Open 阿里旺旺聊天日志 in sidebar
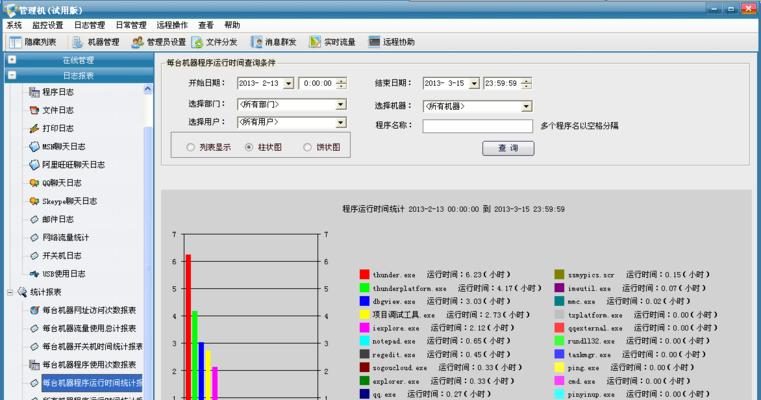The image size is (761, 400). pos(67,165)
